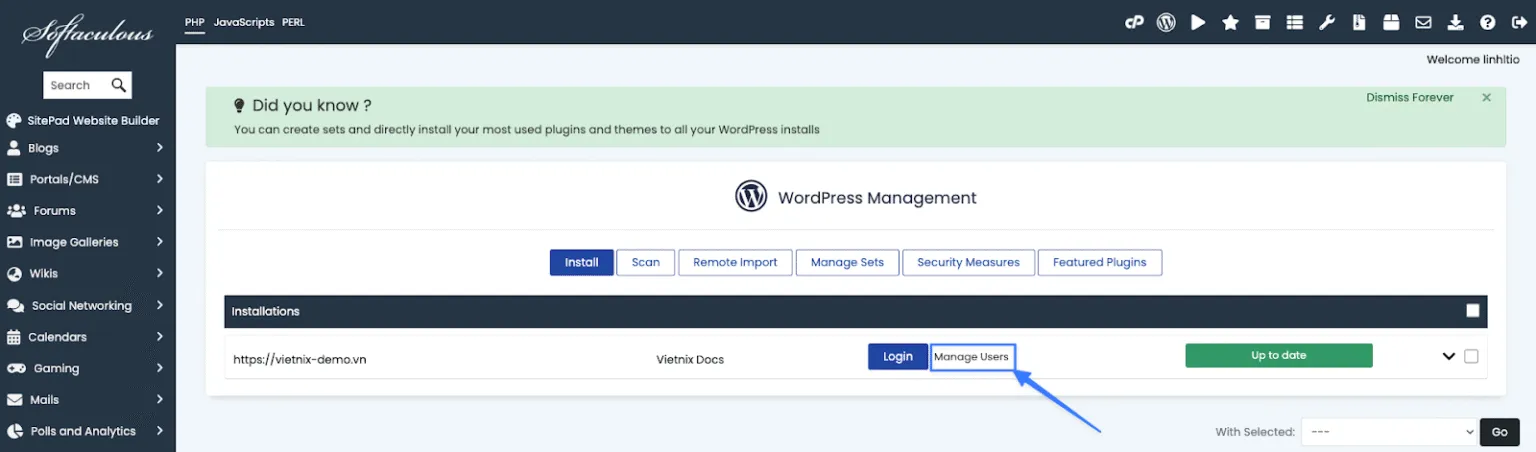Expand the Image Galleries sidebar category
1536x452 pixels.
pos(160,242)
